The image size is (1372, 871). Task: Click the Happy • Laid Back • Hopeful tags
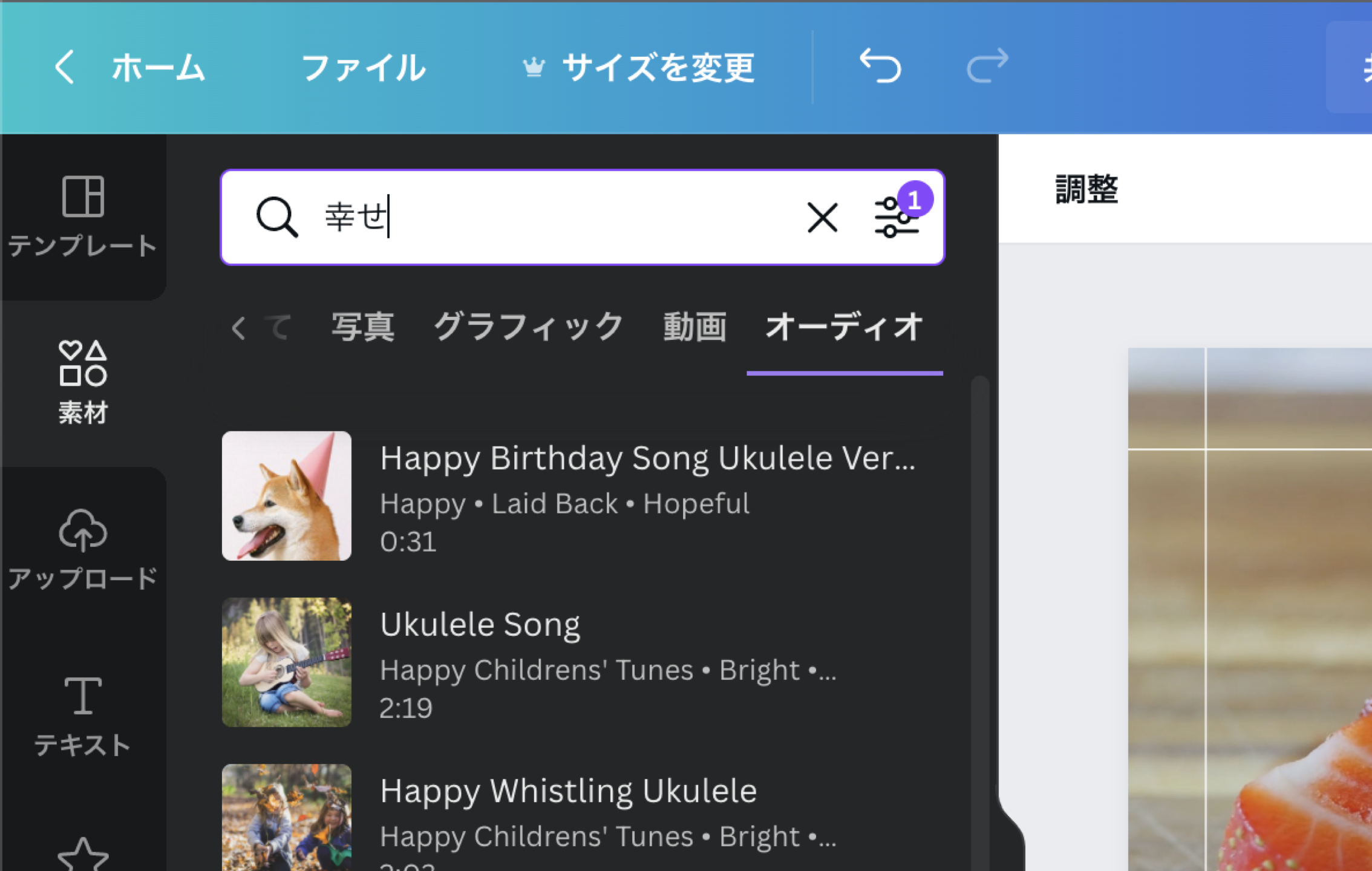coord(565,504)
